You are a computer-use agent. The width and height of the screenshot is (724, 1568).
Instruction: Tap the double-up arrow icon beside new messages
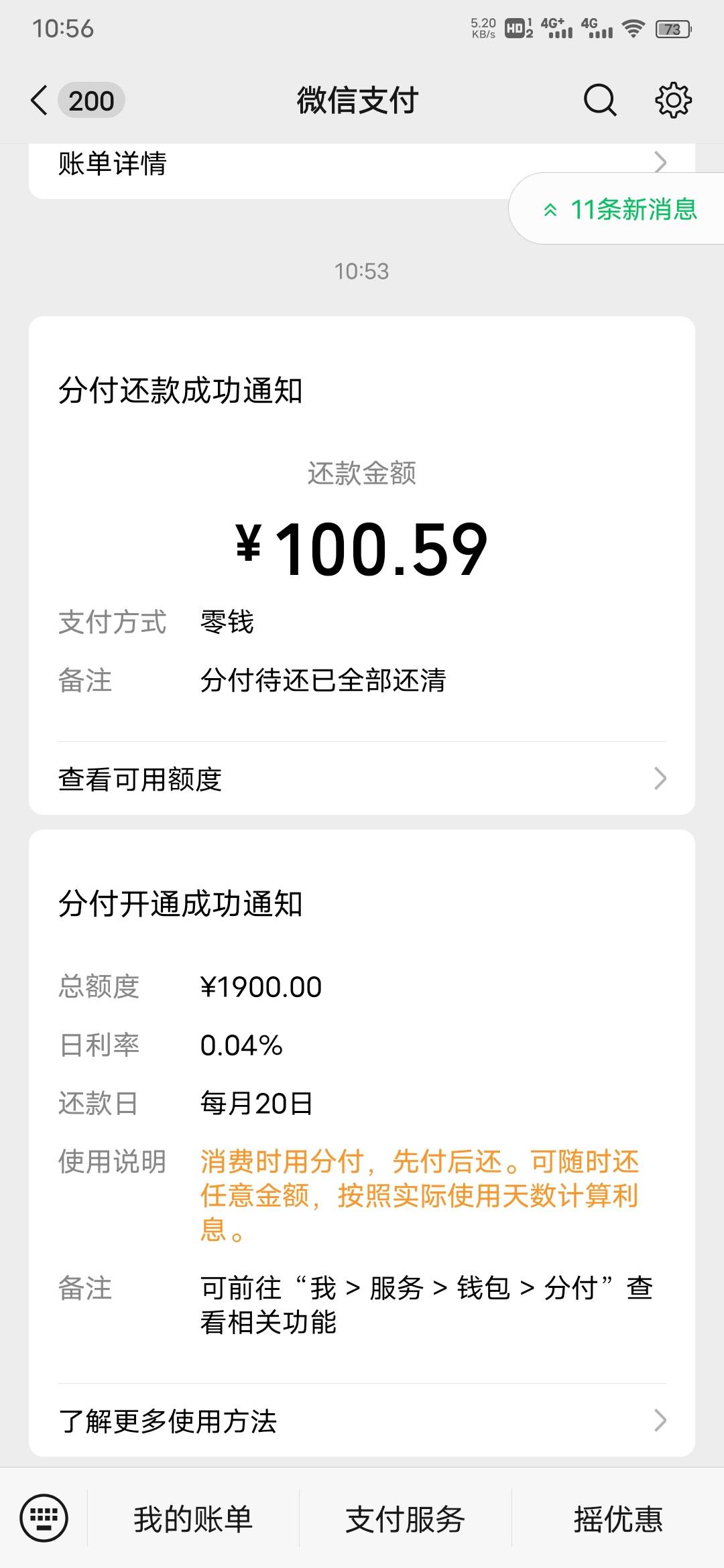point(550,210)
